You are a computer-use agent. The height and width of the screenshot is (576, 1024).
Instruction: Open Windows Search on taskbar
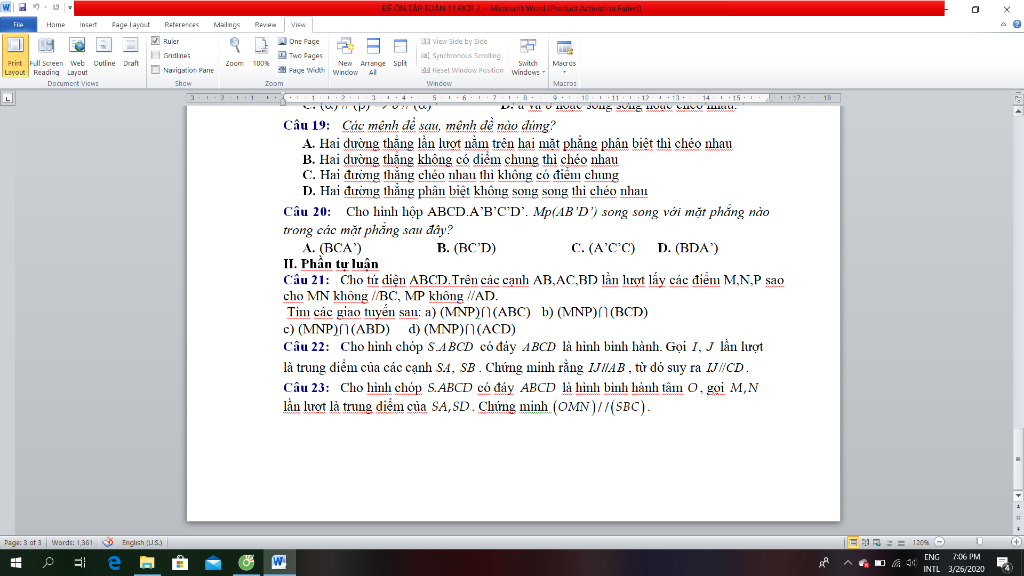click(48, 562)
